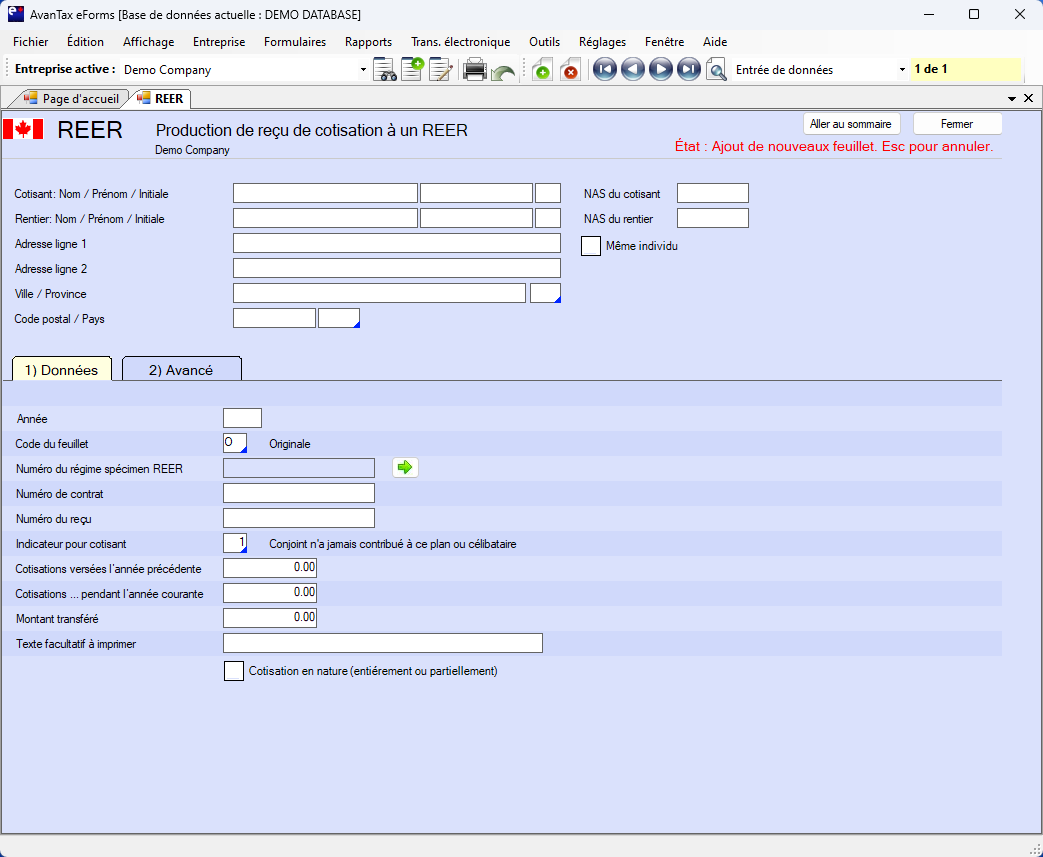Check the Même individu checkbox
This screenshot has width=1043, height=857.
pos(591,245)
